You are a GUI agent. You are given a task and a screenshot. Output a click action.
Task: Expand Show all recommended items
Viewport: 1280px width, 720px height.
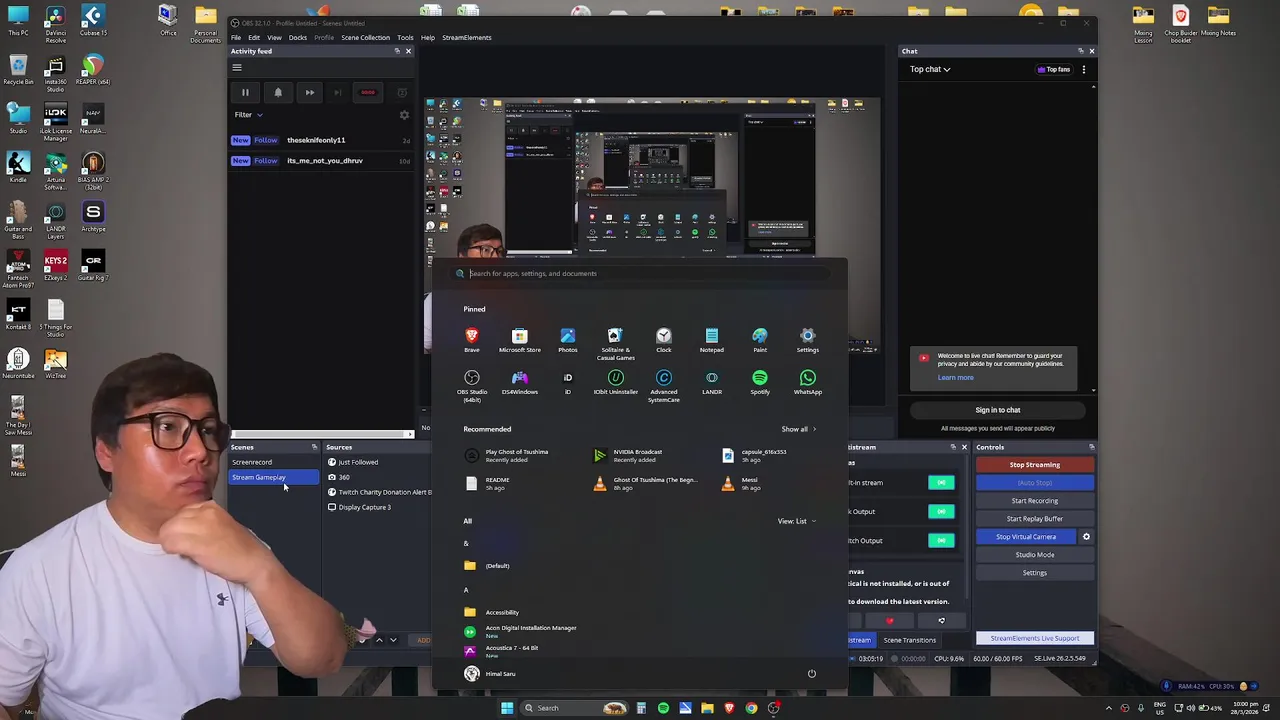point(799,429)
